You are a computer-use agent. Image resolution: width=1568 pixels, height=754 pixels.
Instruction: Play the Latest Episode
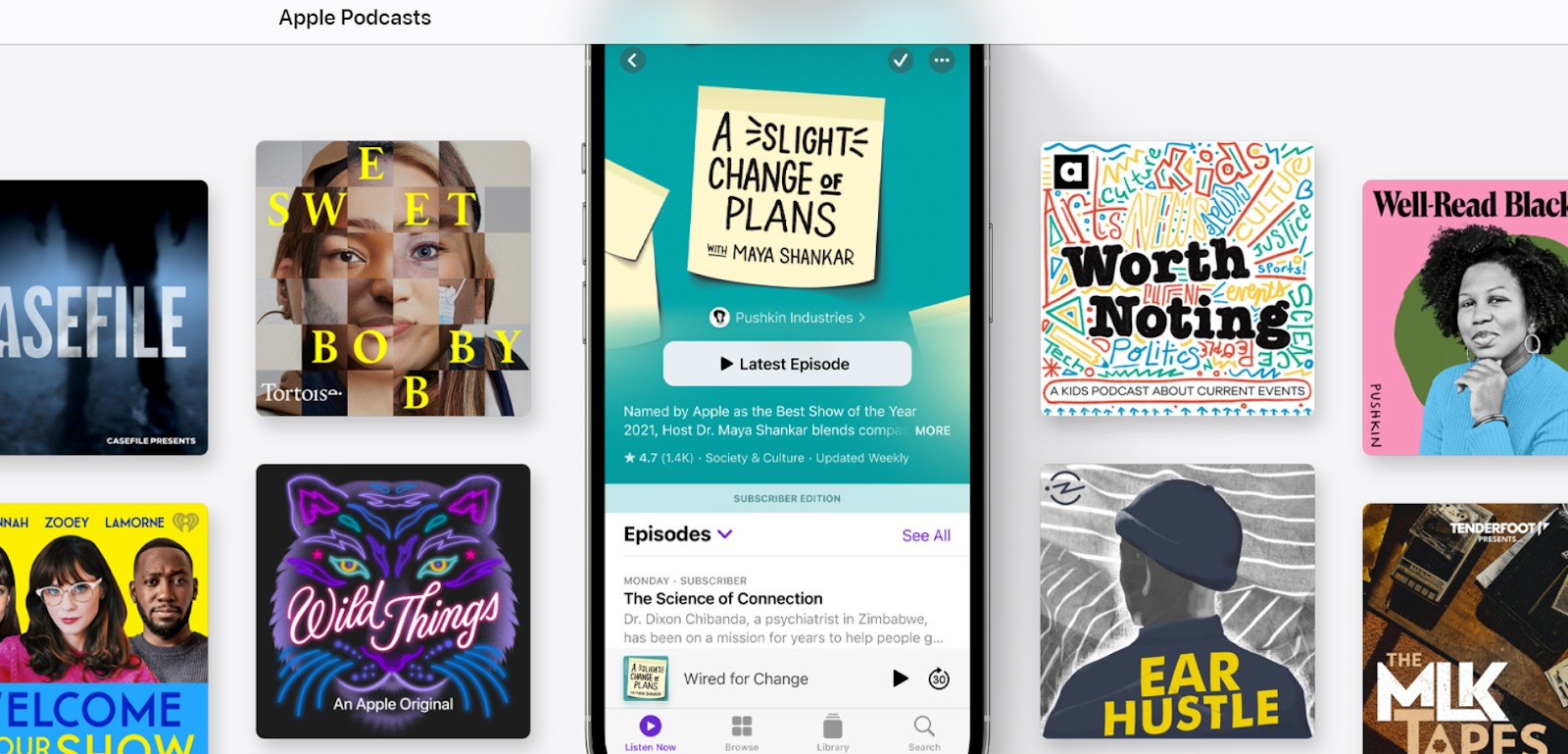pos(787,364)
